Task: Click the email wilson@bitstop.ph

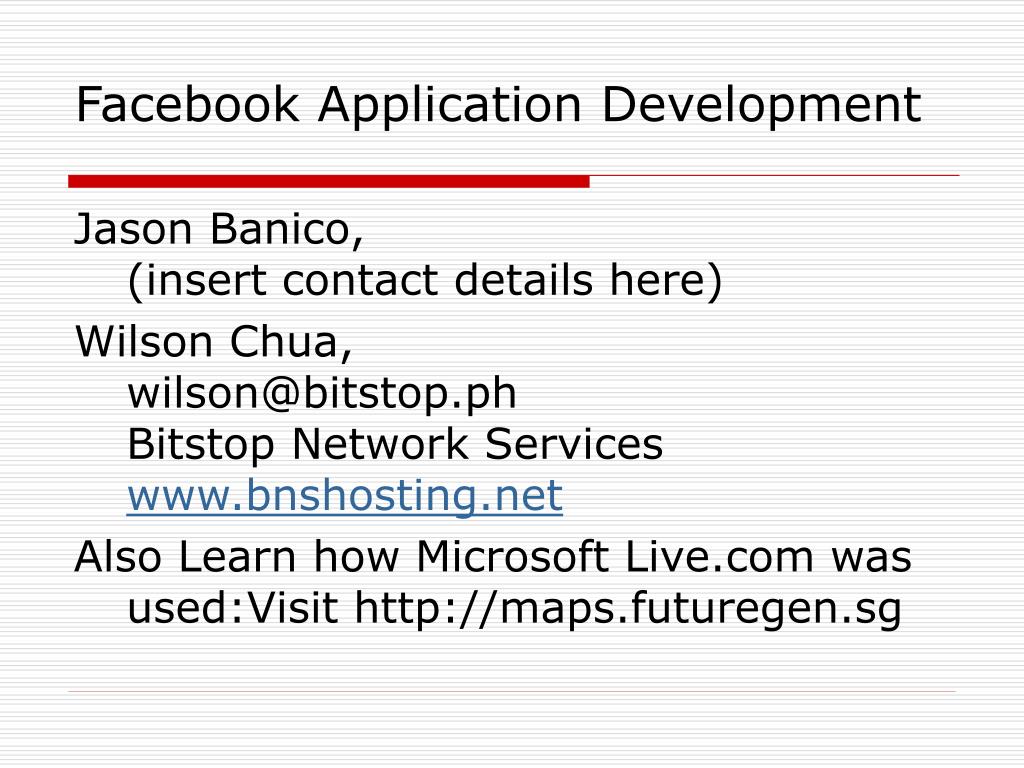Action: pos(322,394)
